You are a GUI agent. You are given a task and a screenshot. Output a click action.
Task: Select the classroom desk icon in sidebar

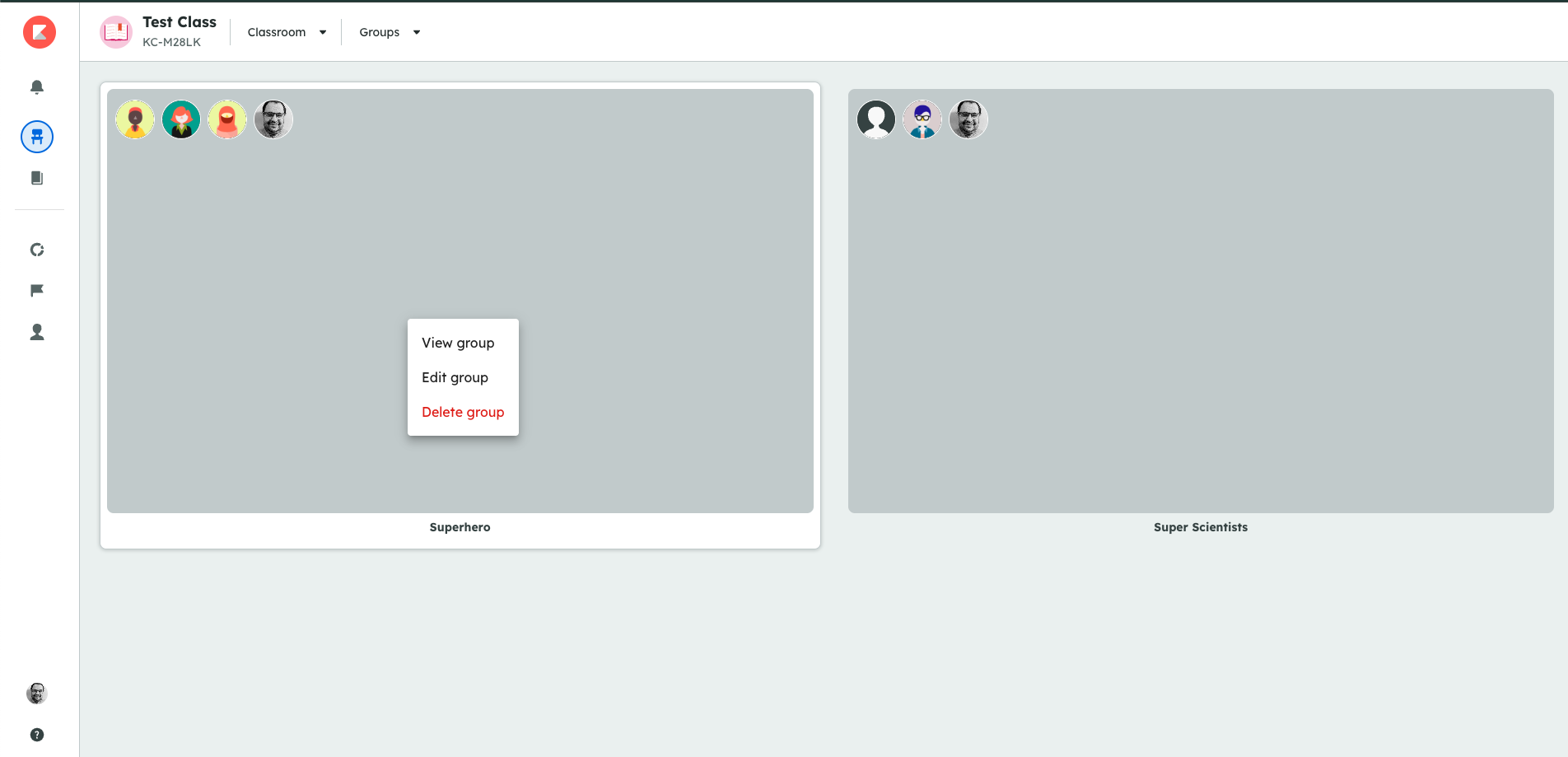pos(37,137)
